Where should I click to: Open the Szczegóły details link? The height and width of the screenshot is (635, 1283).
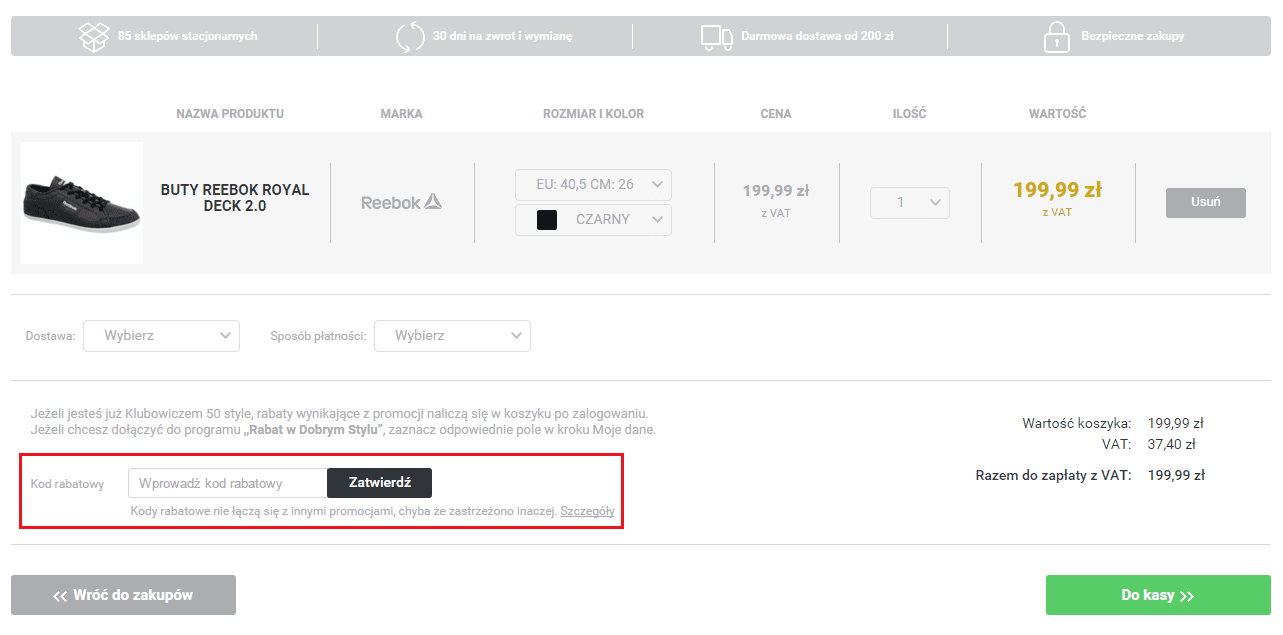pos(587,511)
